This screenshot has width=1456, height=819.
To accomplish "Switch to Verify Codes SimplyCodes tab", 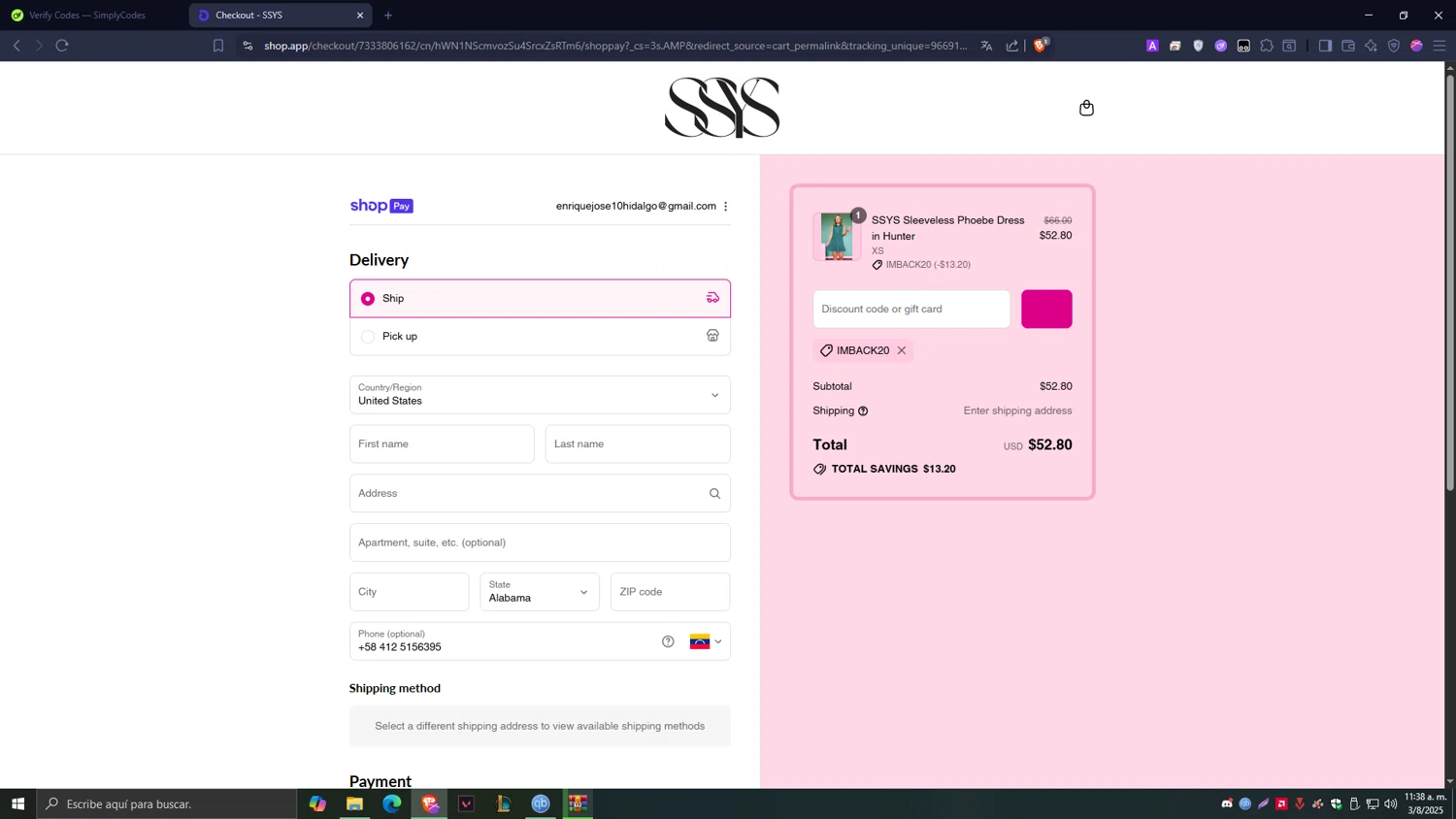I will tap(92, 16).
